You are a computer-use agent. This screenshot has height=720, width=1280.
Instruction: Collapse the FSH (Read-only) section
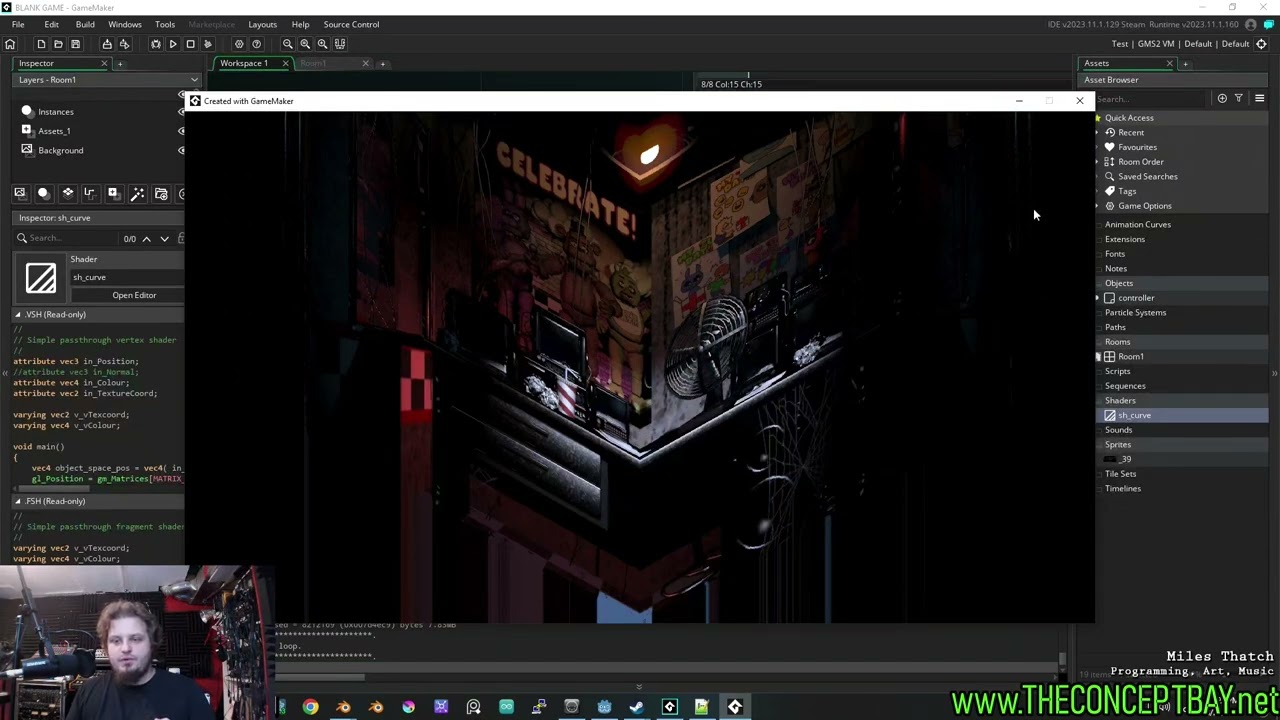(17, 501)
